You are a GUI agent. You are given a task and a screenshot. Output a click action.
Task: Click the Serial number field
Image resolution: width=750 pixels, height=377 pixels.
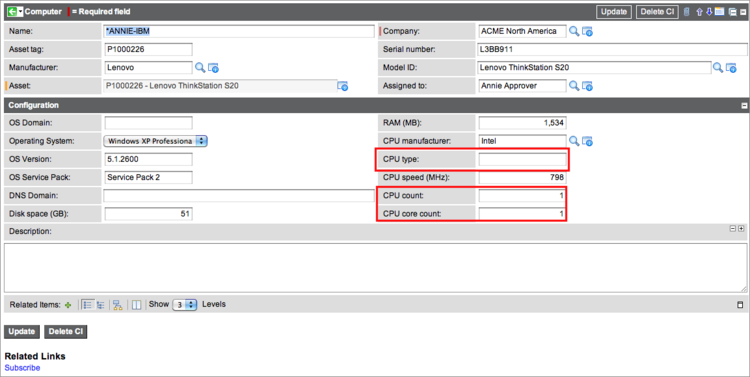(612, 49)
